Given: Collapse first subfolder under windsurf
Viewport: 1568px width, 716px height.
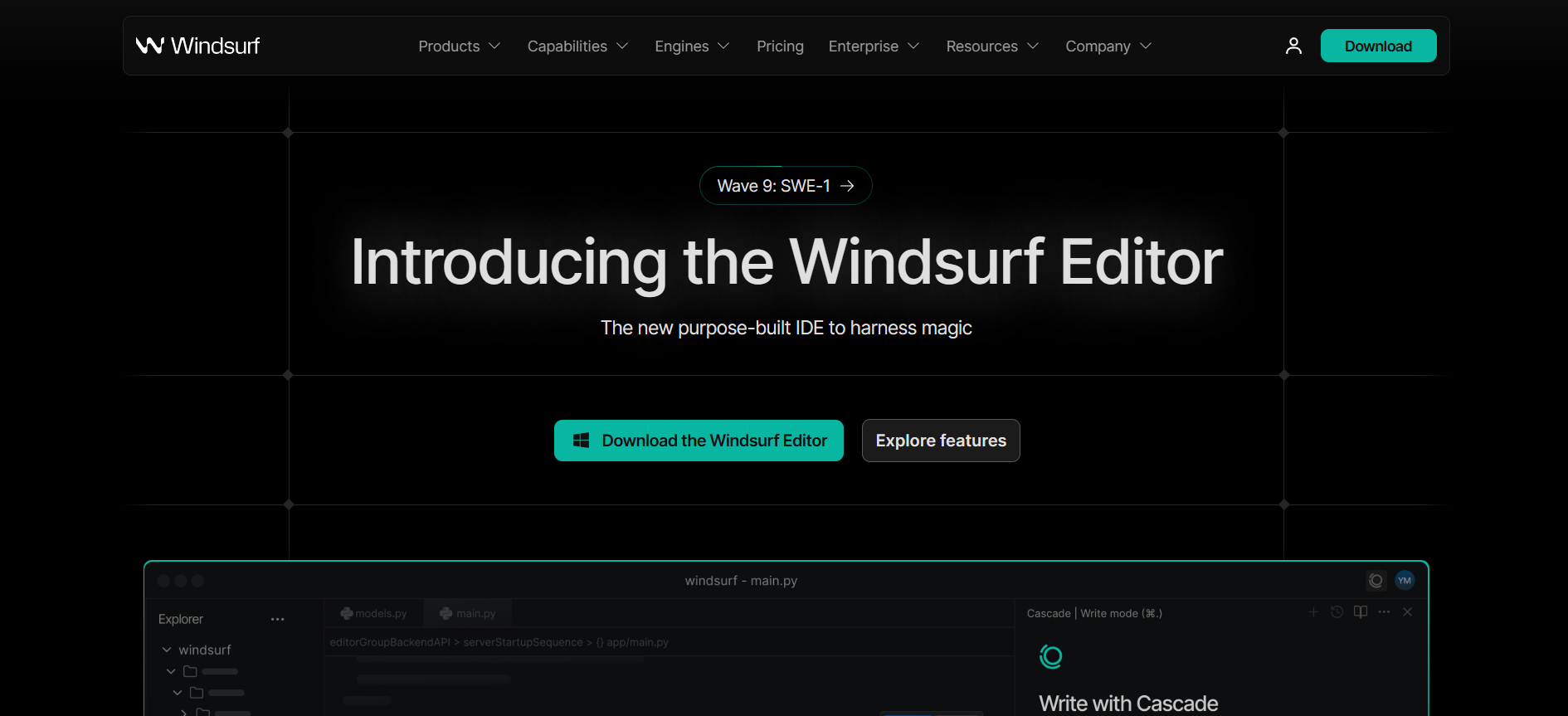Looking at the screenshot, I should 171,671.
